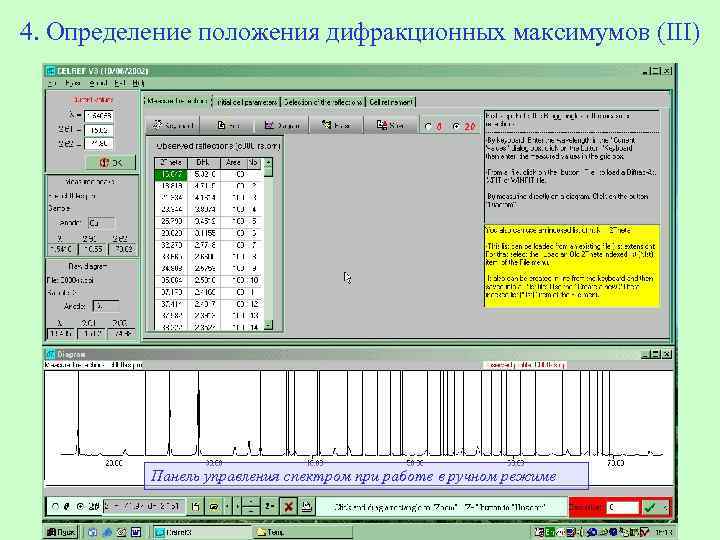
Task: Click the File load button with page icon
Action: point(228,124)
